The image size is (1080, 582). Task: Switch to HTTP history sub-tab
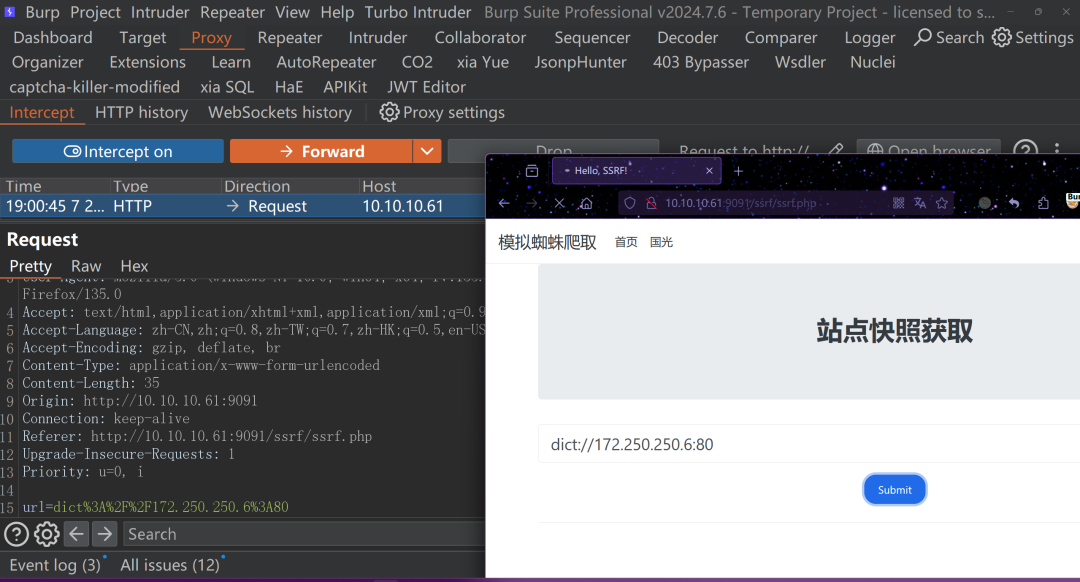pyautogui.click(x=141, y=112)
